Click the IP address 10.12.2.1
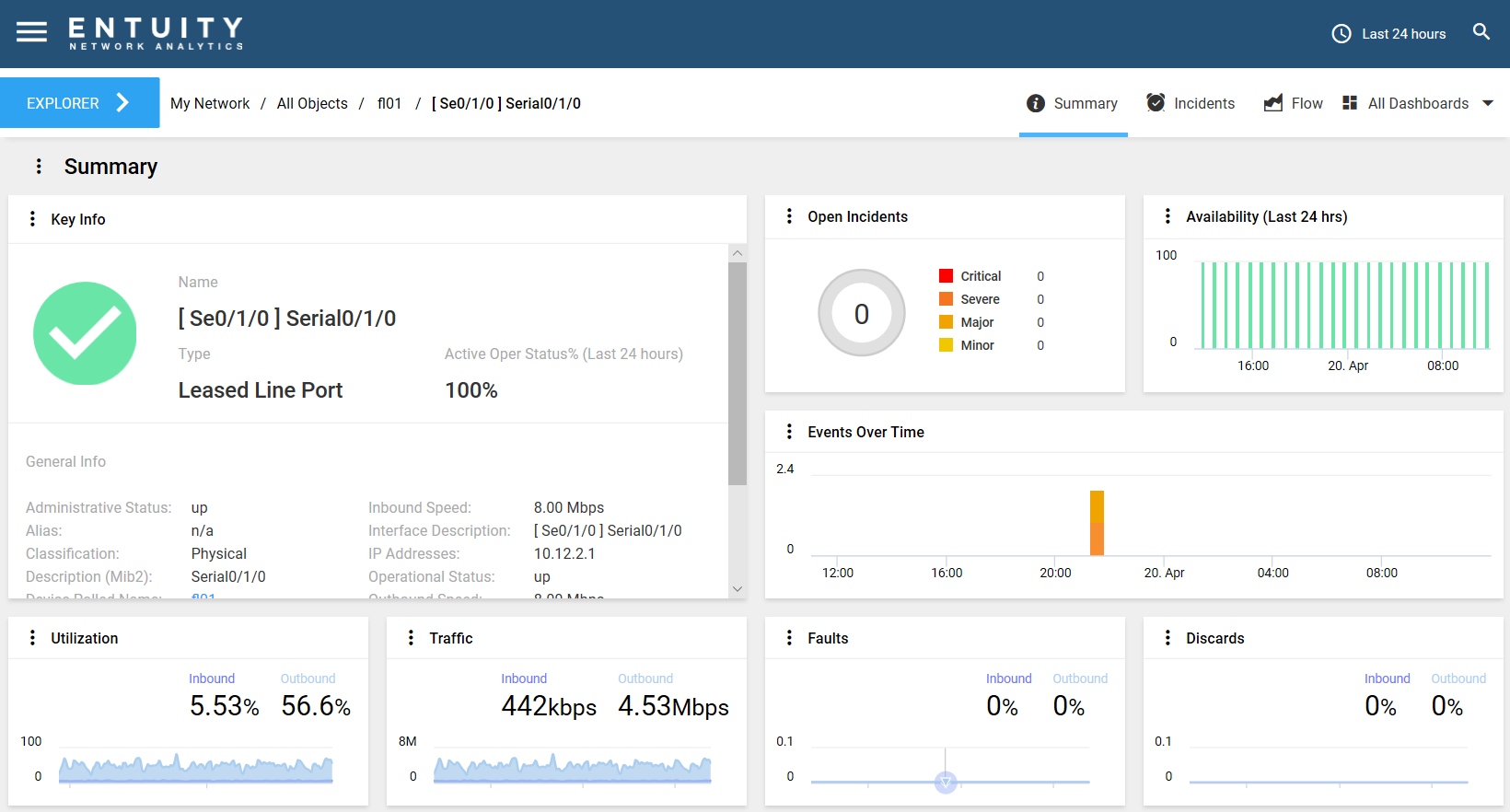1510x812 pixels. coord(564,553)
